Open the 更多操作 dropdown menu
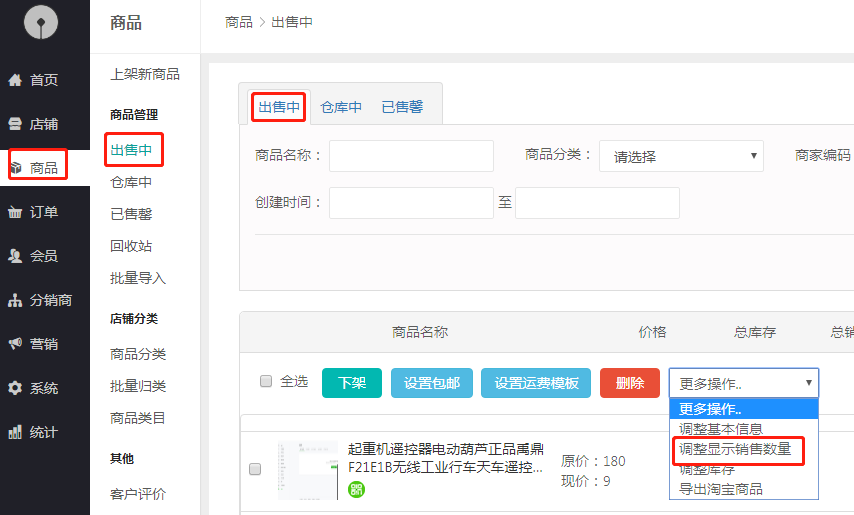The height and width of the screenshot is (515, 854). click(743, 383)
